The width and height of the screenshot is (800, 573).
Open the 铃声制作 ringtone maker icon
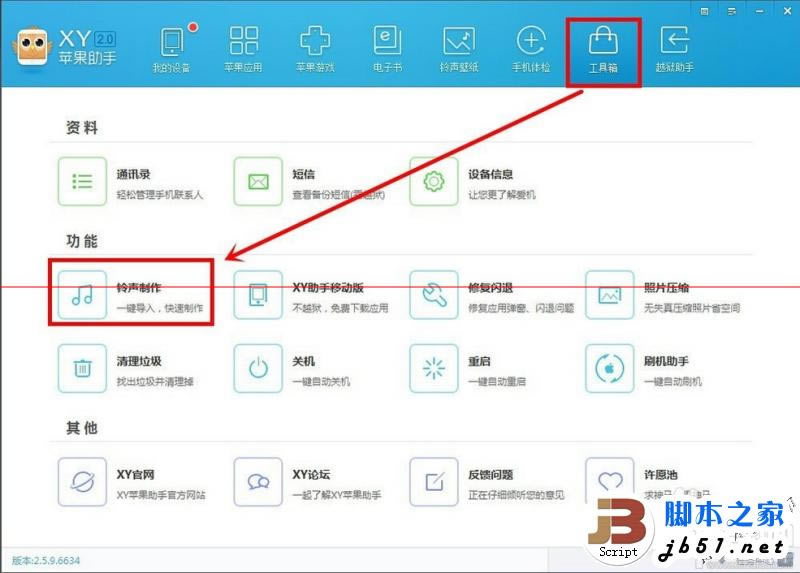coord(82,296)
